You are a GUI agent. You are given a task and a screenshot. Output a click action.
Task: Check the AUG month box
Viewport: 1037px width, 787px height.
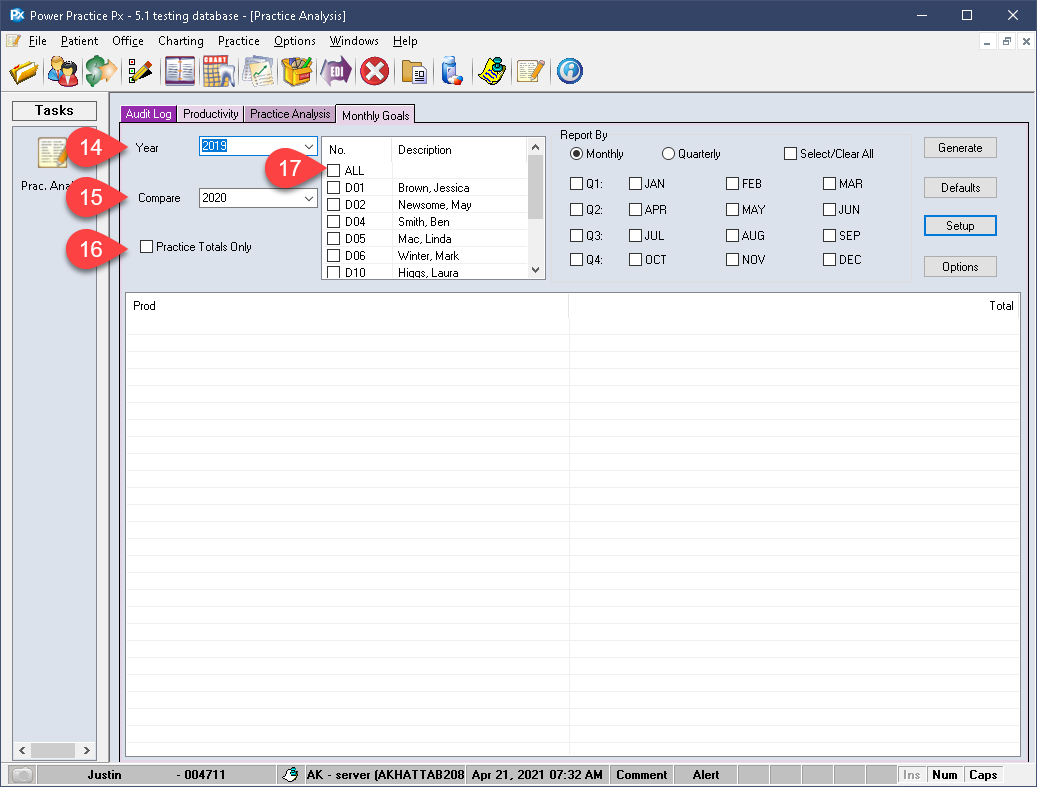pyautogui.click(x=732, y=235)
